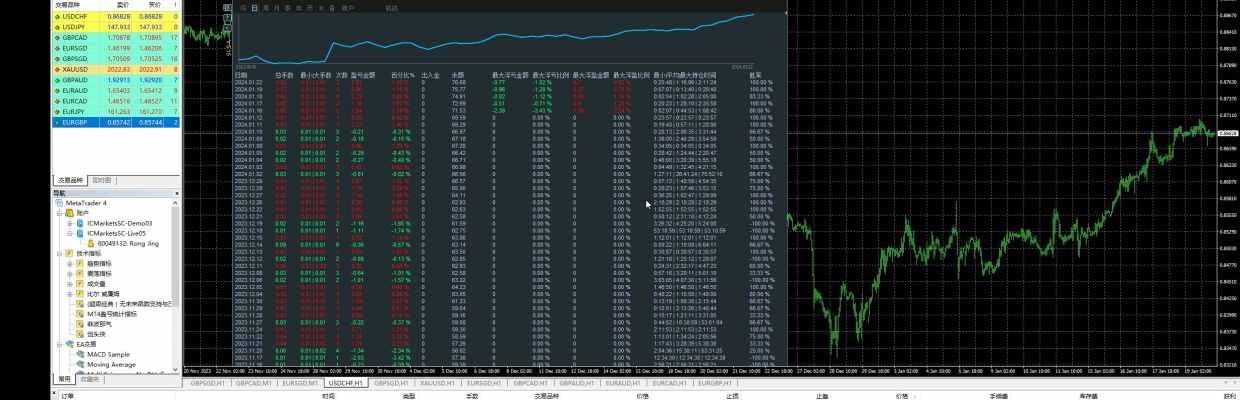The width and height of the screenshot is (1240, 400).
Task: Open the XAUUSD,H1 chart tab
Action: pyautogui.click(x=439, y=383)
